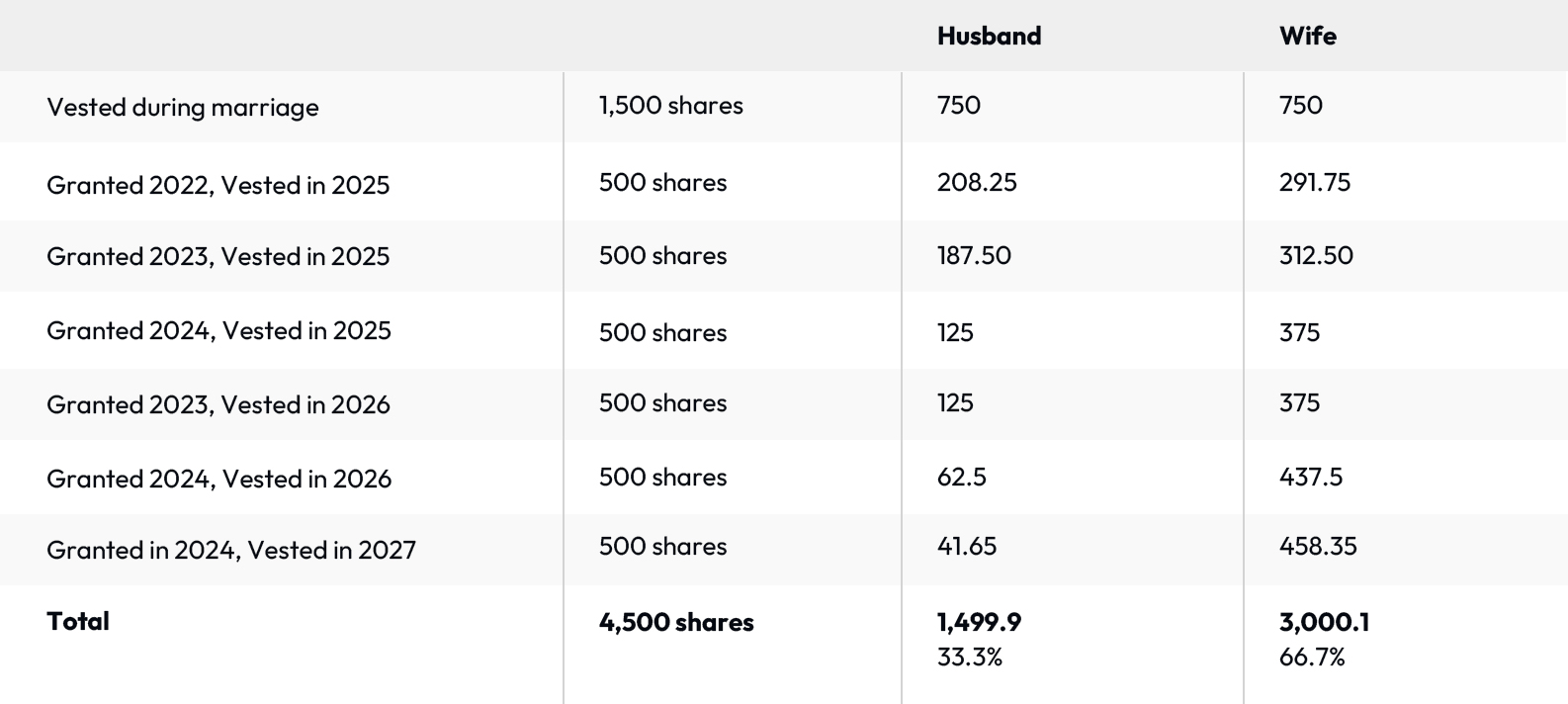This screenshot has height=704, width=1568.
Task: Click the 437.5 Wife cell
Action: point(1310,478)
